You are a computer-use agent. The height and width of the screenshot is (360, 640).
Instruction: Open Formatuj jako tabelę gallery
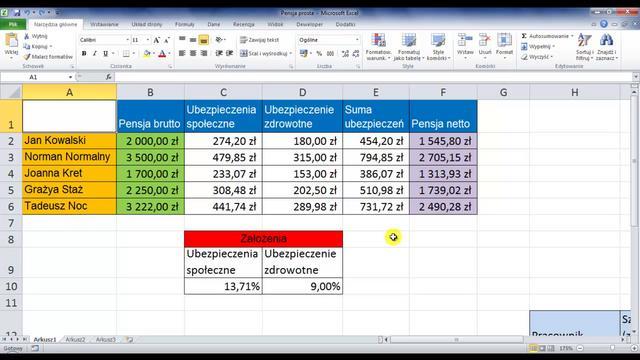coord(409,47)
